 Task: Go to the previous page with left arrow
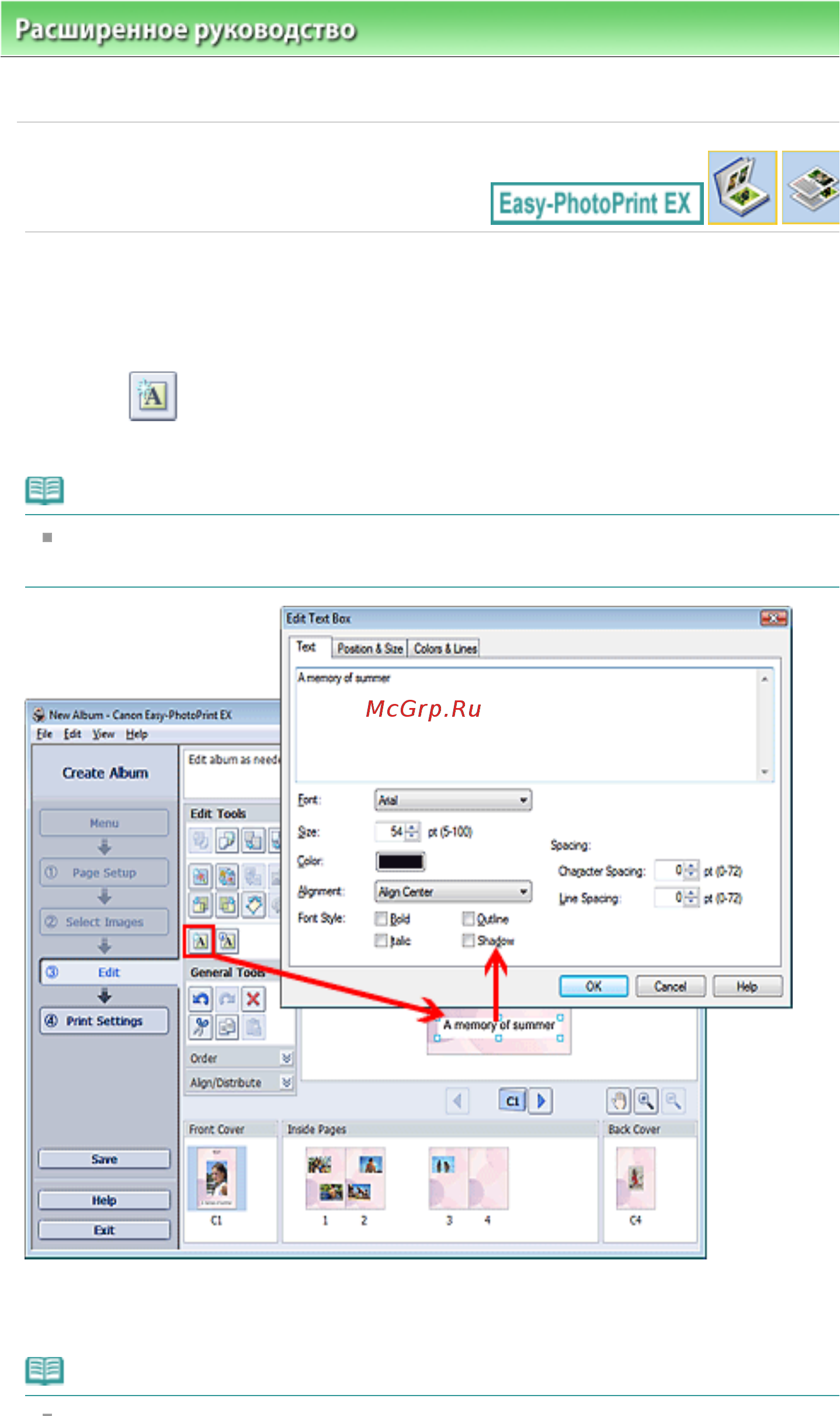[x=457, y=1101]
